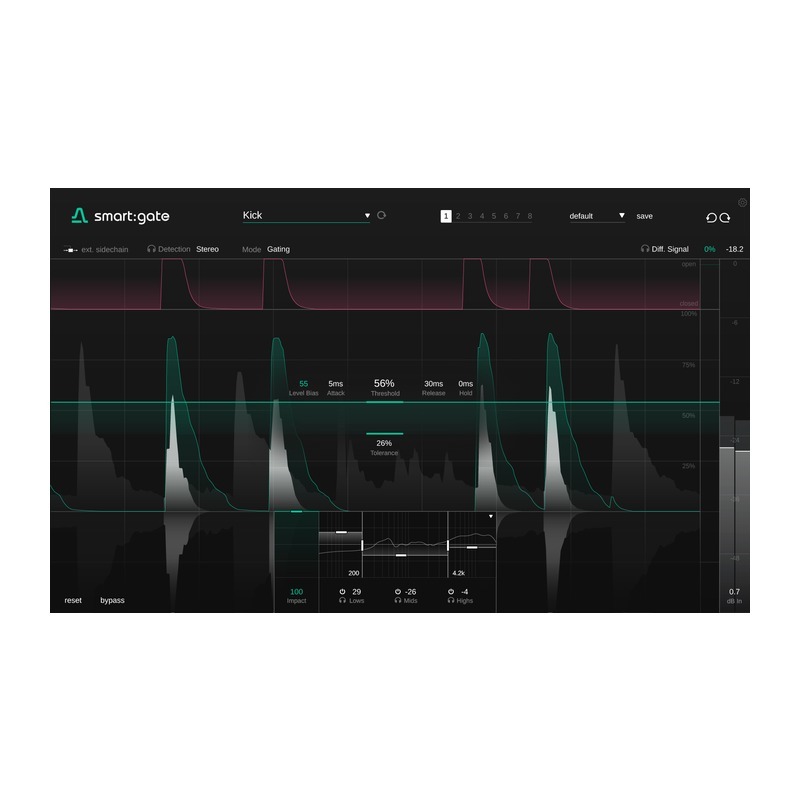800x800 pixels.
Task: Click the low-mid crossover divider handle
Action: coord(362,546)
